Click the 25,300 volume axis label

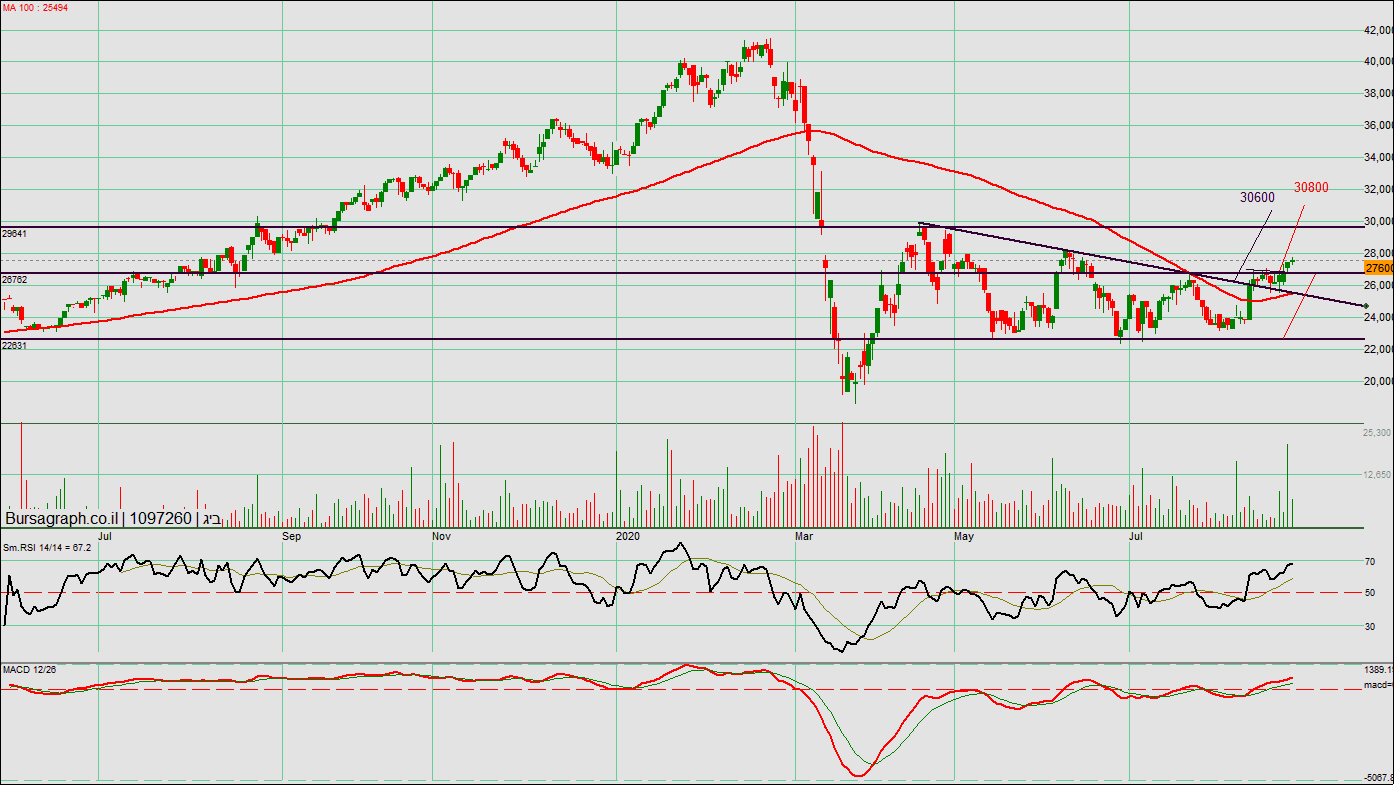(x=1377, y=433)
